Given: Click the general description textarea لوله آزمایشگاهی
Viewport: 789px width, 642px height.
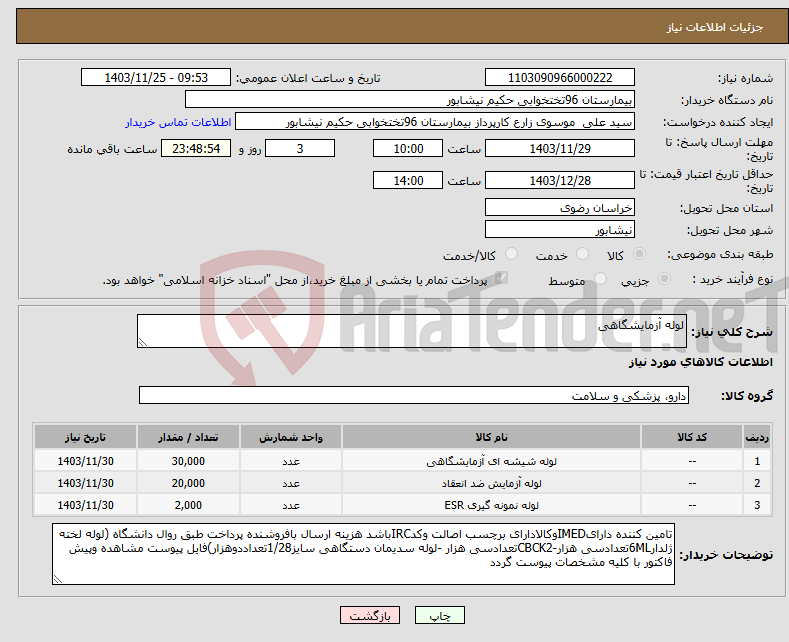Looking at the screenshot, I should 412,331.
